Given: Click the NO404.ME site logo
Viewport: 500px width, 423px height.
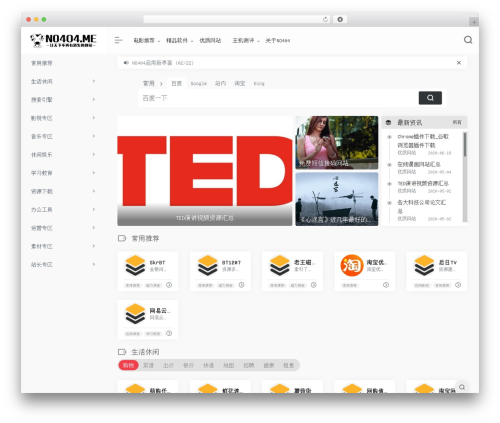Looking at the screenshot, I should click(63, 41).
